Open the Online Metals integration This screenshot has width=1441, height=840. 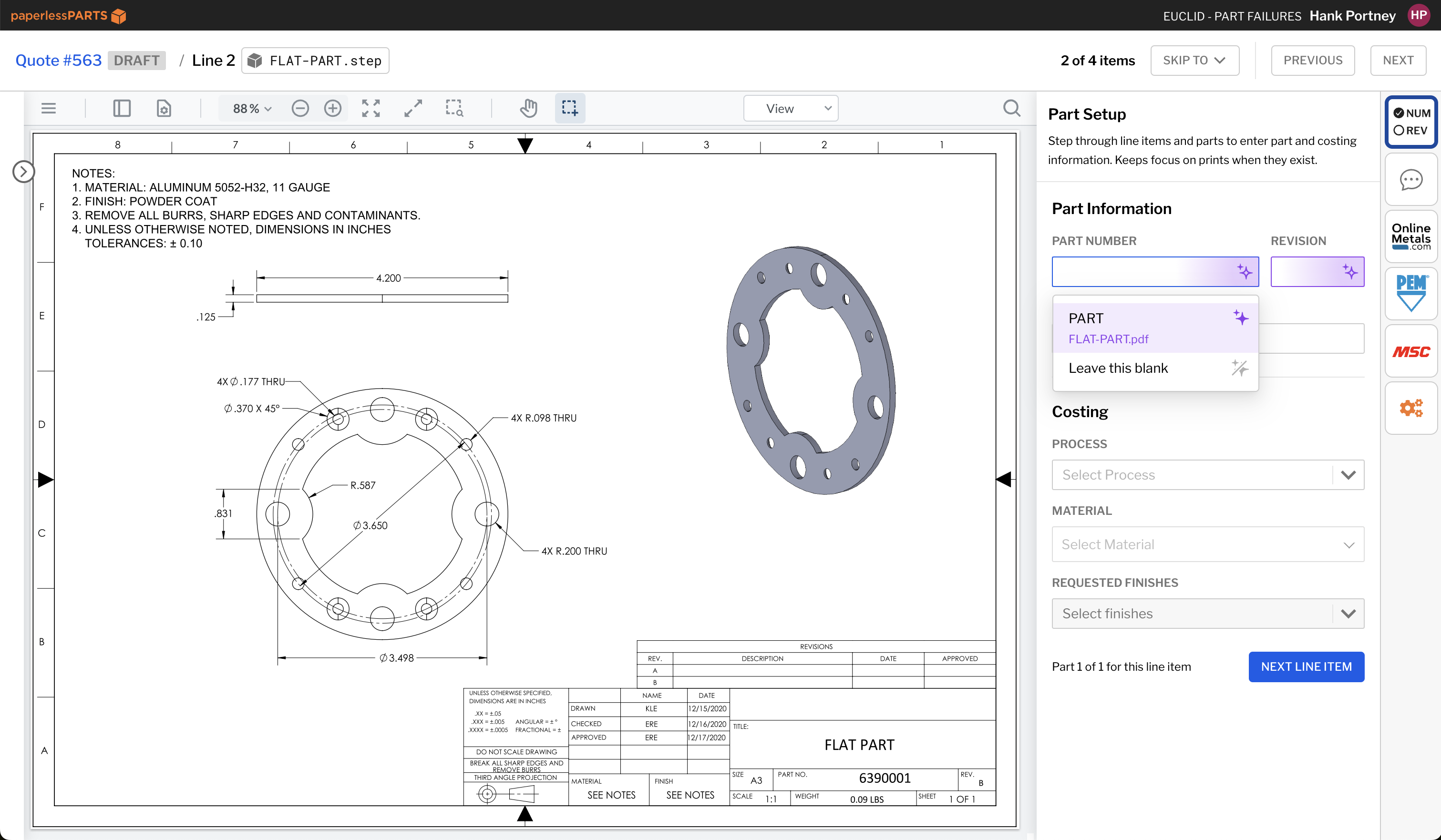(x=1411, y=237)
